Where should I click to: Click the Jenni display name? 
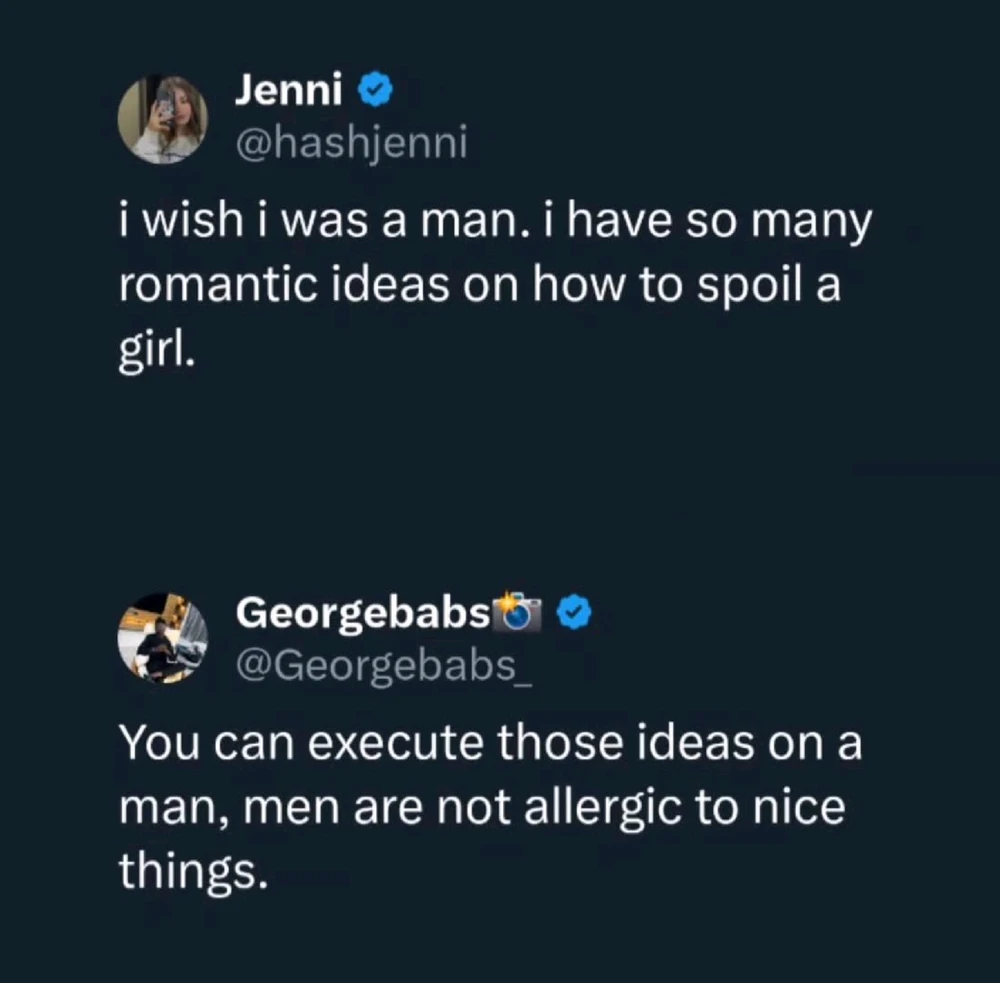click(289, 93)
